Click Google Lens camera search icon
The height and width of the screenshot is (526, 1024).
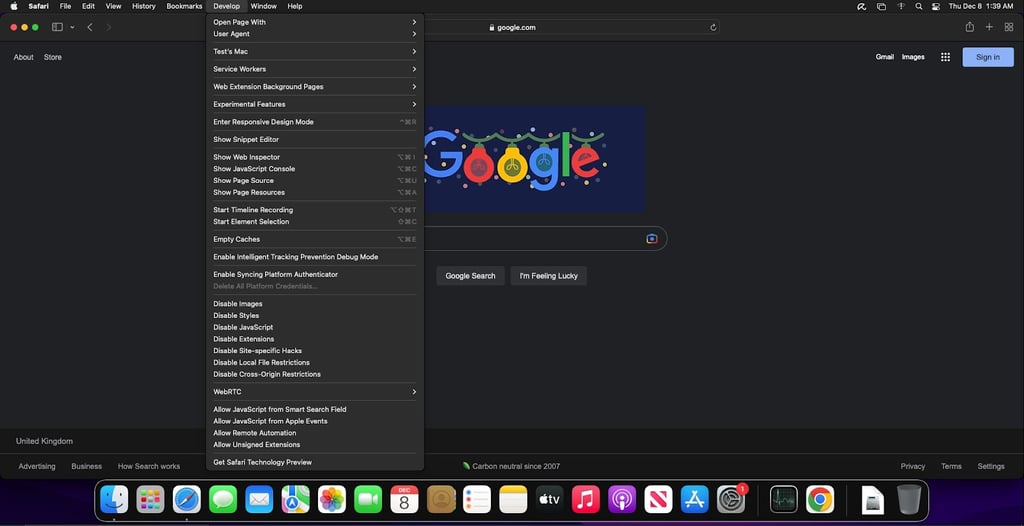click(x=652, y=238)
